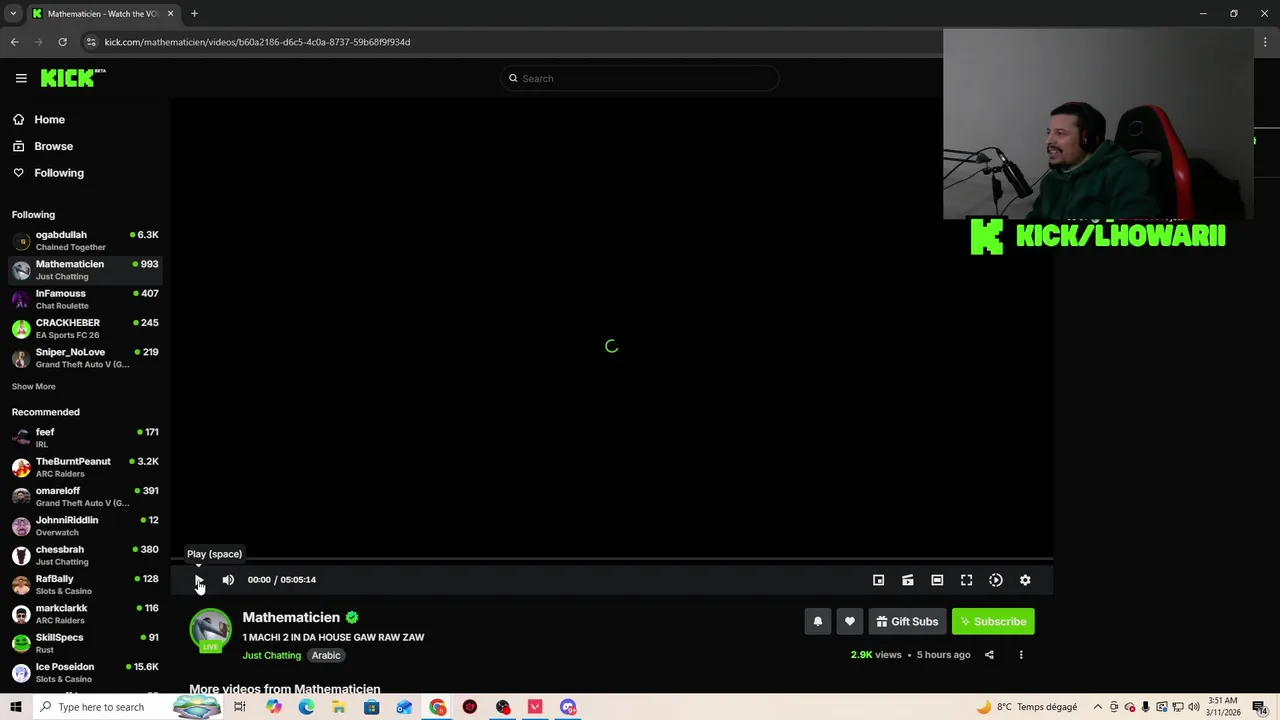Open RafBally recommended channel
Viewport: 1280px width, 720px height.
tap(85, 584)
